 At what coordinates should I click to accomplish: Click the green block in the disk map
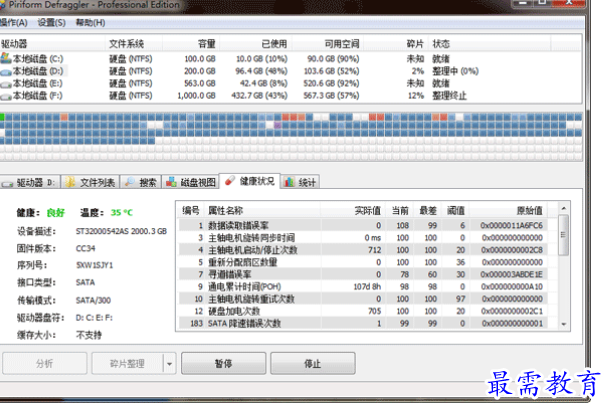(2, 116)
